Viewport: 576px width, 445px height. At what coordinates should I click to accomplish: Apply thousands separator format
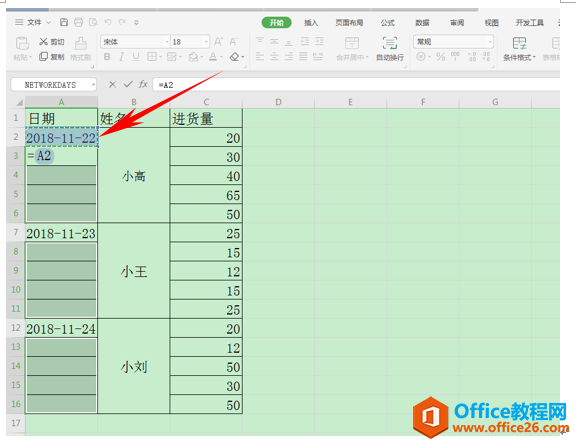(x=456, y=57)
